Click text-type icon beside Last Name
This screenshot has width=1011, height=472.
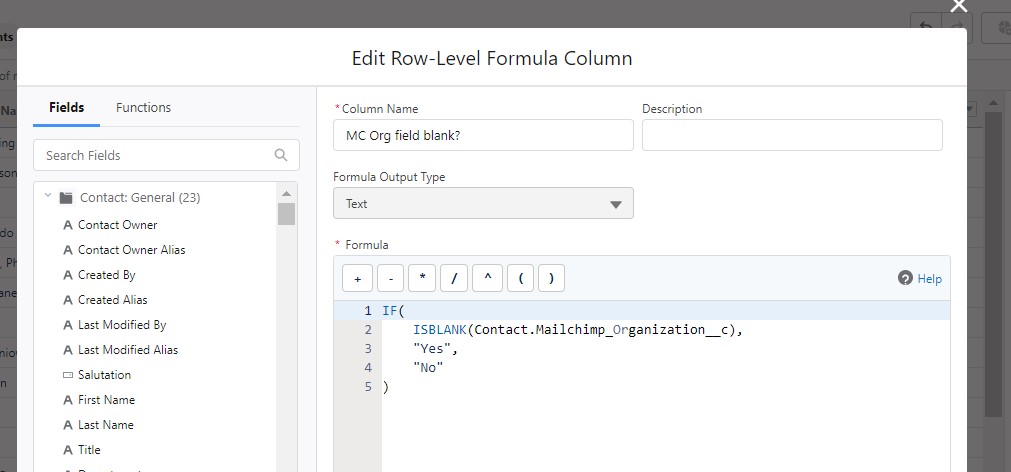tap(68, 426)
